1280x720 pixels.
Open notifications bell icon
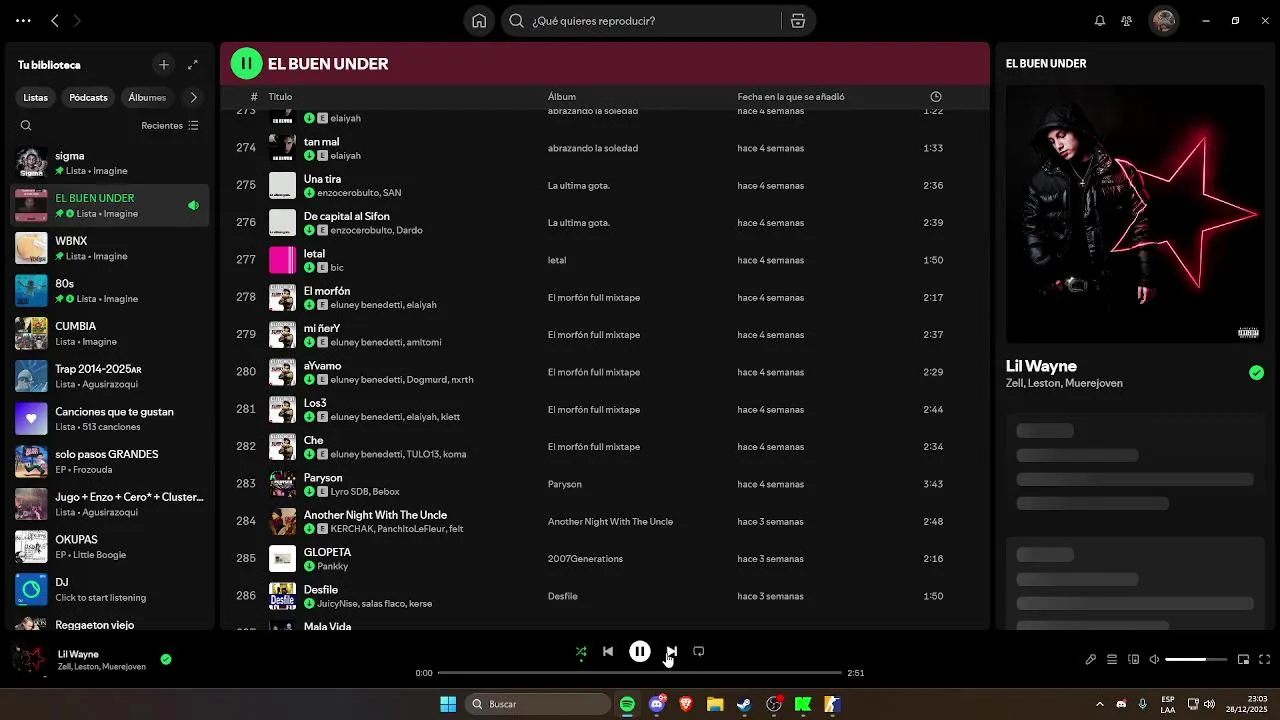1100,21
